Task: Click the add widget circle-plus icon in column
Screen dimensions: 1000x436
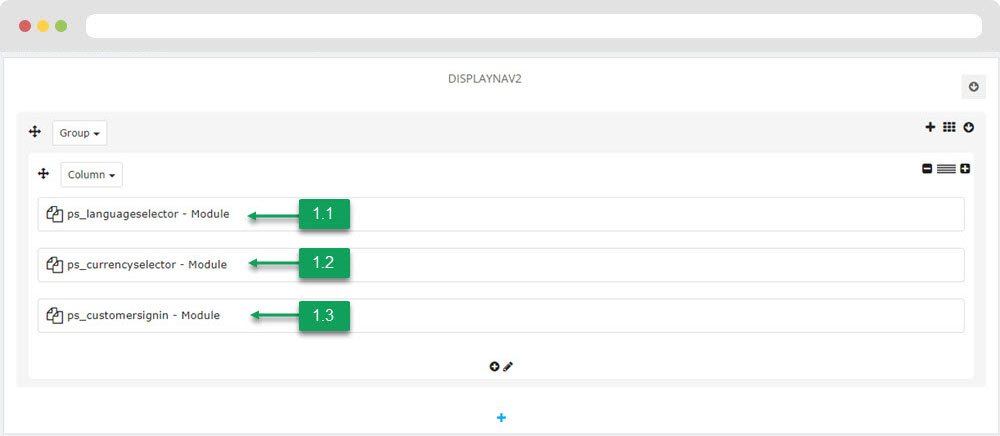Action: (494, 367)
